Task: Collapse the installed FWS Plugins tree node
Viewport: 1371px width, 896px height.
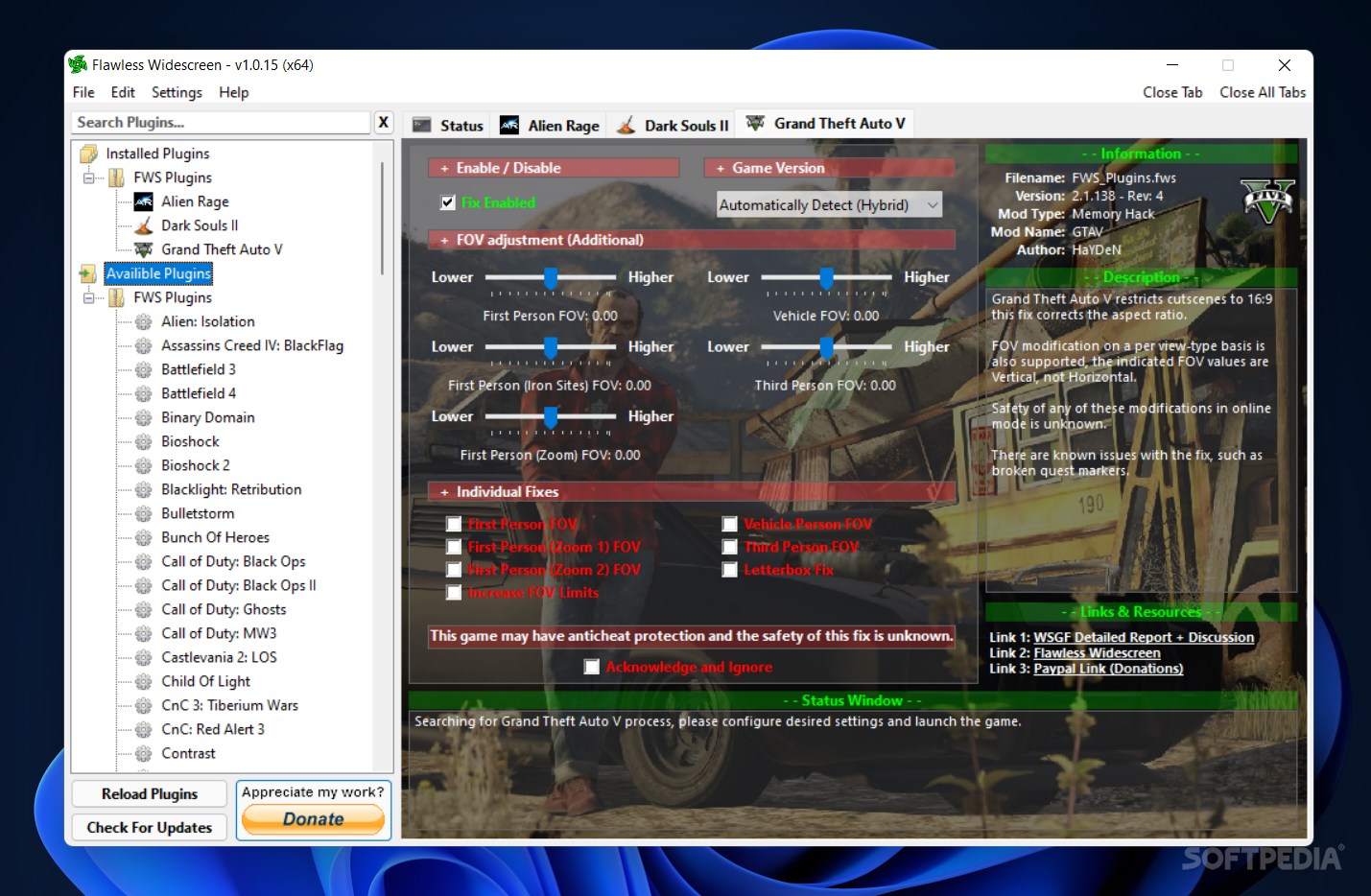Action: coord(89,177)
